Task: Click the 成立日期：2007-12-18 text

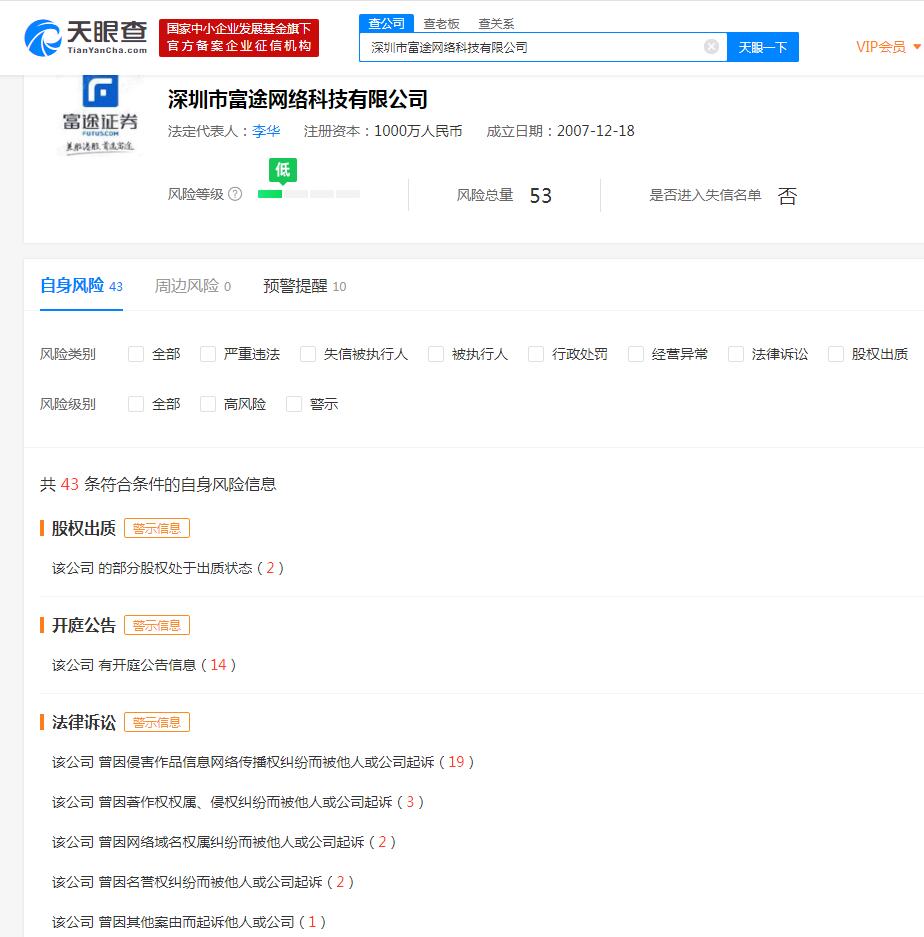Action: pyautogui.click(x=561, y=131)
